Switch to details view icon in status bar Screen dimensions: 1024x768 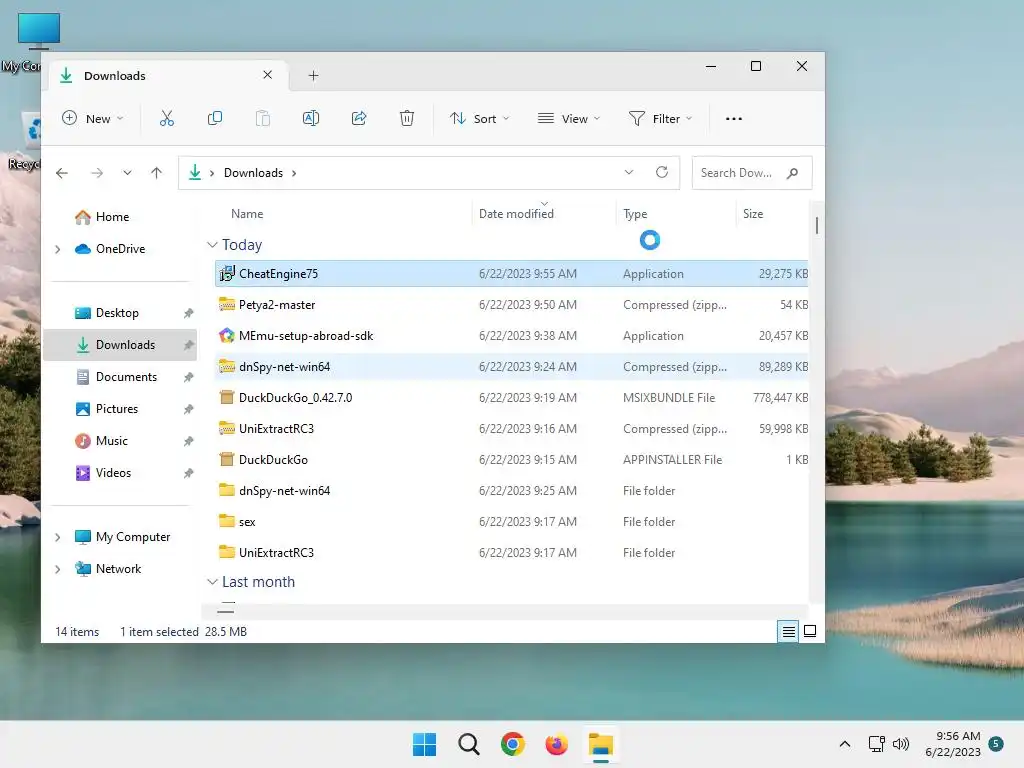coord(788,632)
